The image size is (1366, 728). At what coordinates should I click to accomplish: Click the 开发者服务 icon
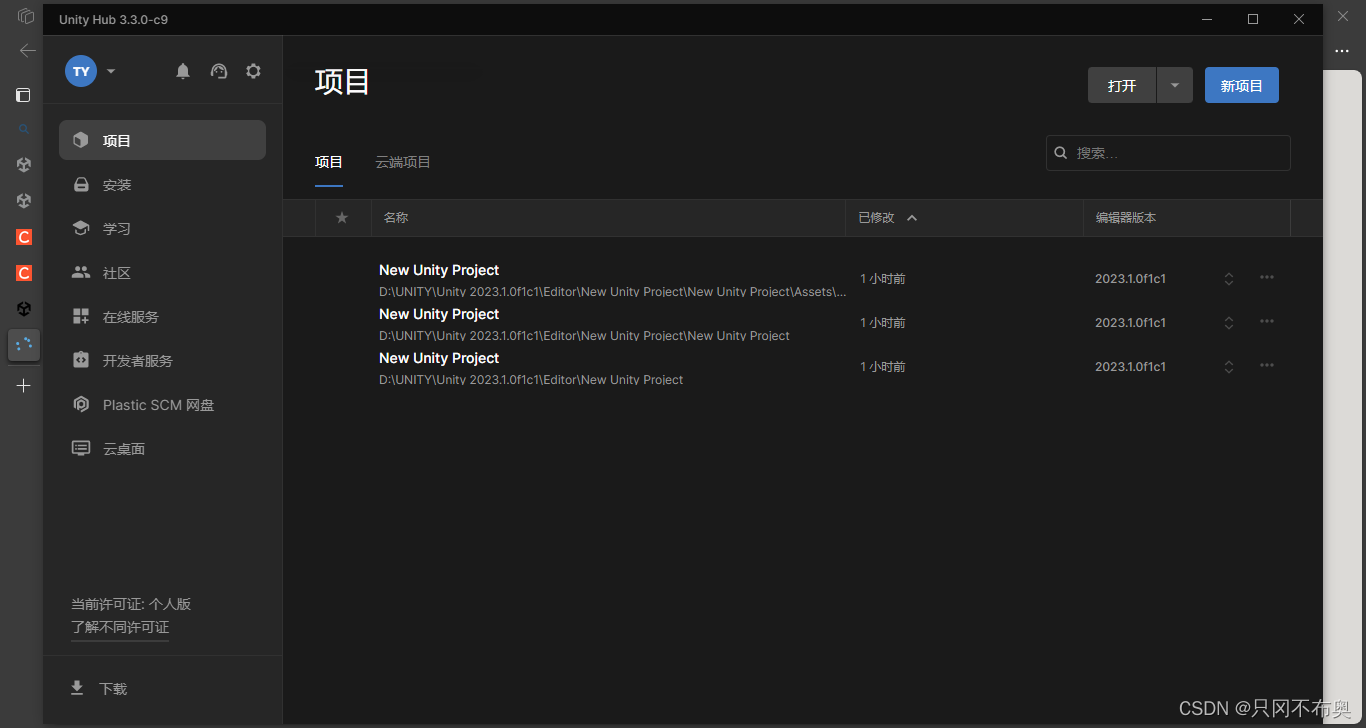[81, 360]
